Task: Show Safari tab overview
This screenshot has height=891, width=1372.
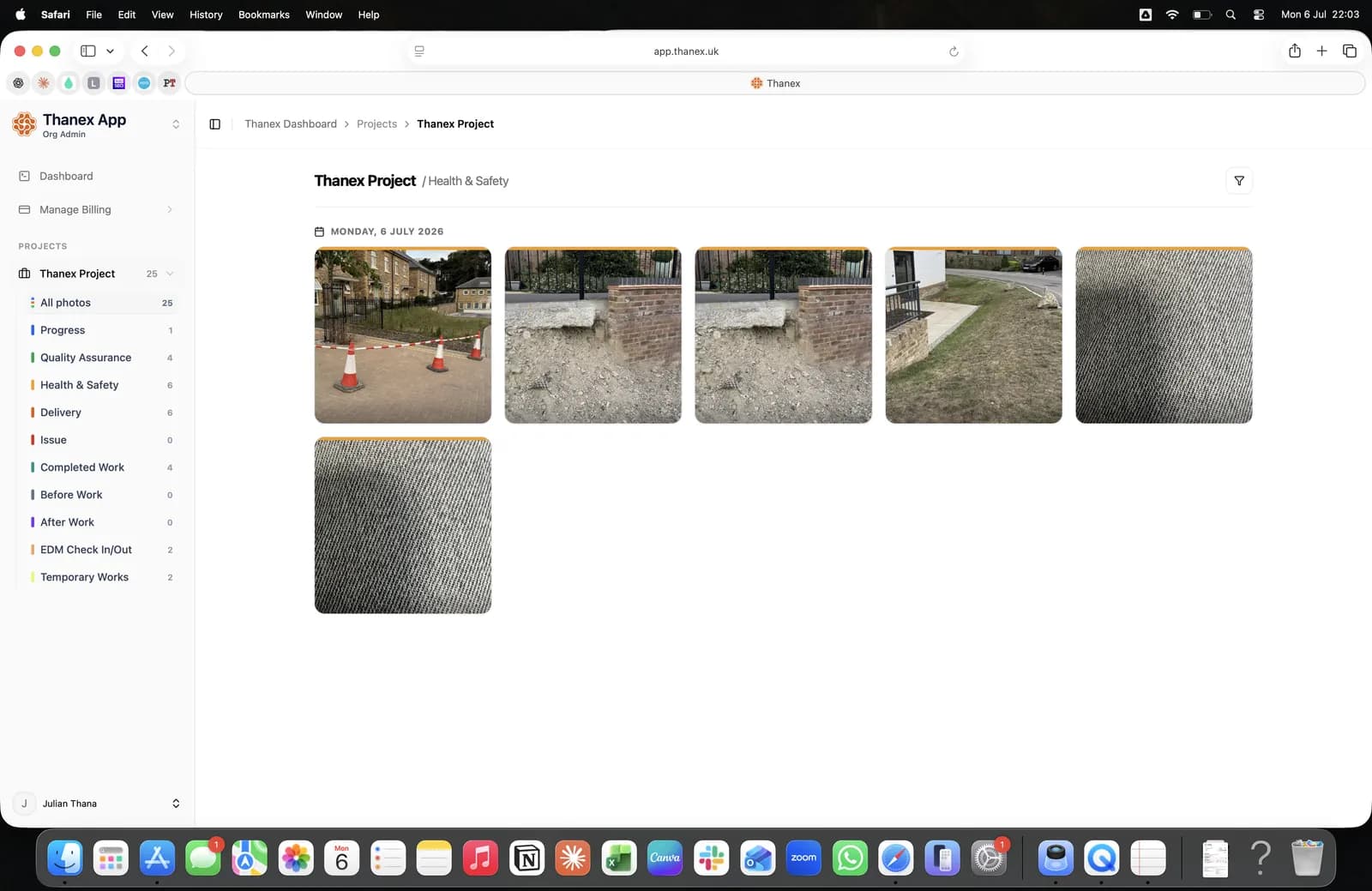Action: (x=1349, y=51)
